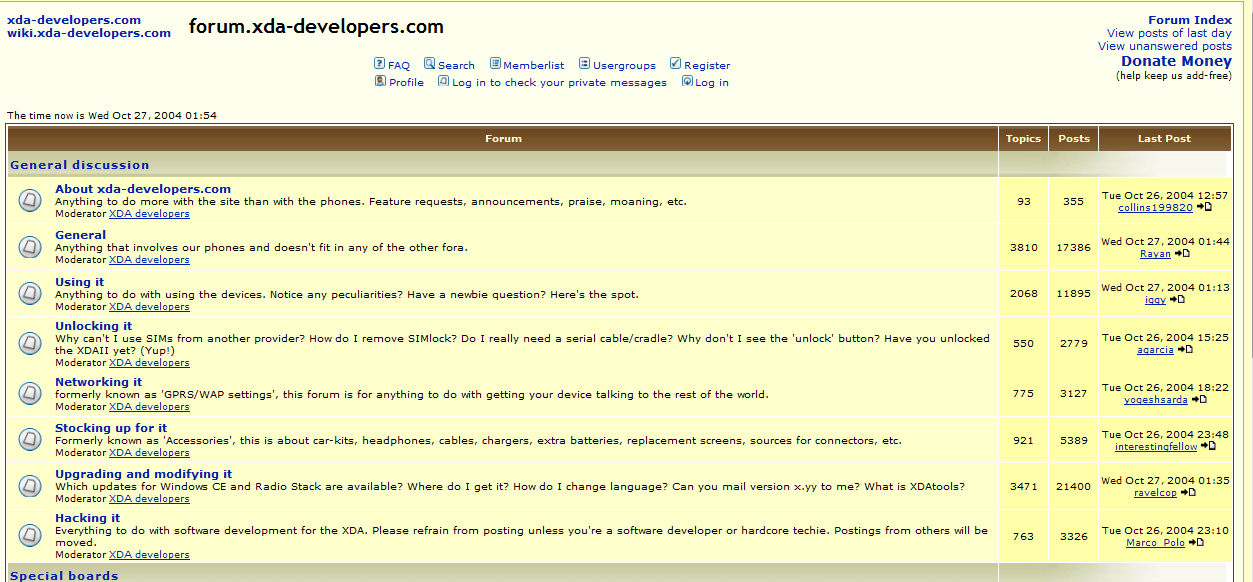Open Log in to check private messages
This screenshot has width=1253, height=582.
click(x=559, y=83)
